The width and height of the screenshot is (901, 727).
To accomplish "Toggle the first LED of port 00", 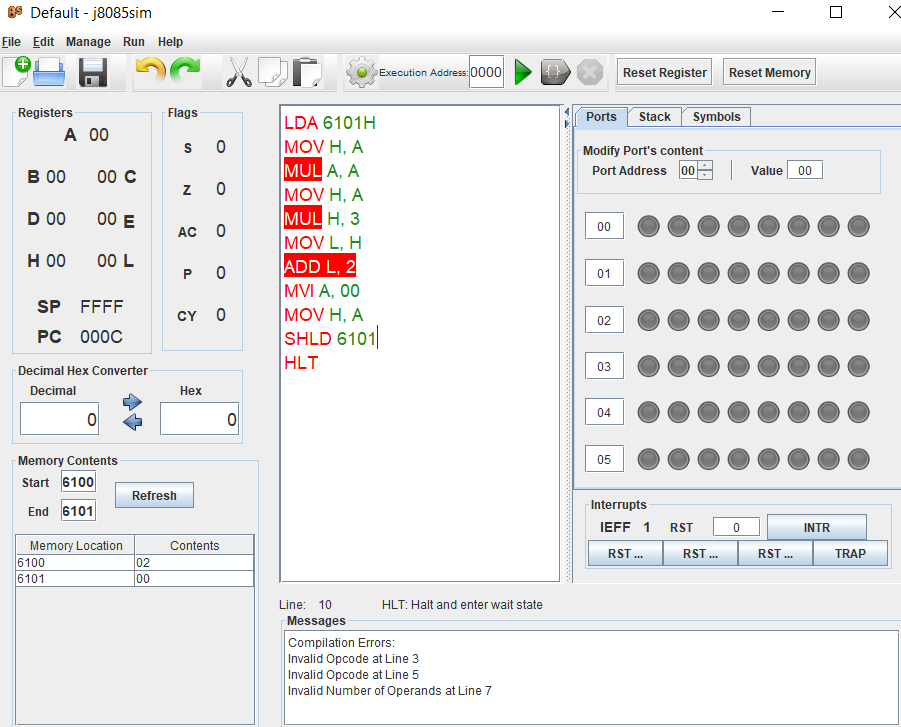I will pyautogui.click(x=648, y=226).
